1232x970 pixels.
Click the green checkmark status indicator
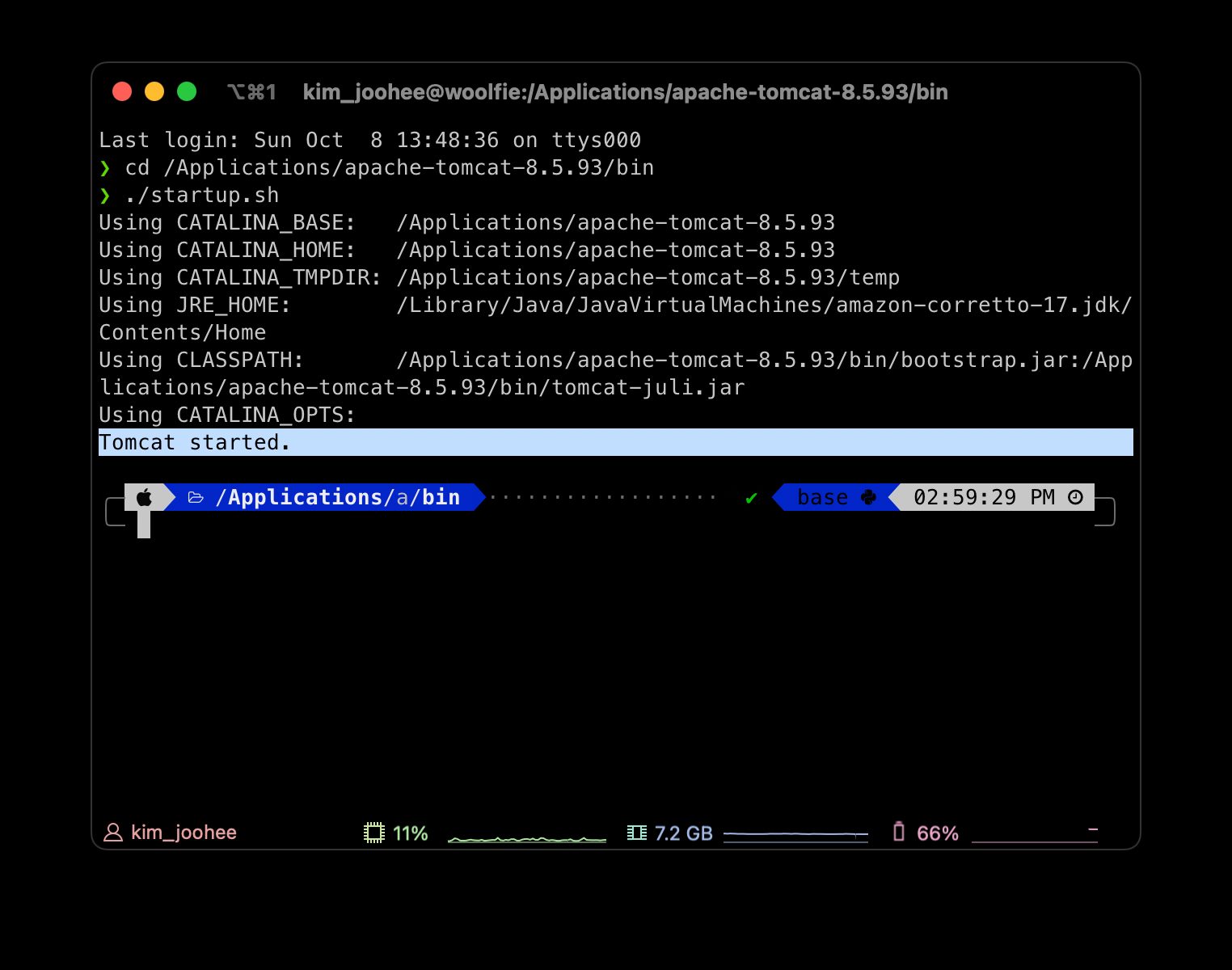point(751,498)
